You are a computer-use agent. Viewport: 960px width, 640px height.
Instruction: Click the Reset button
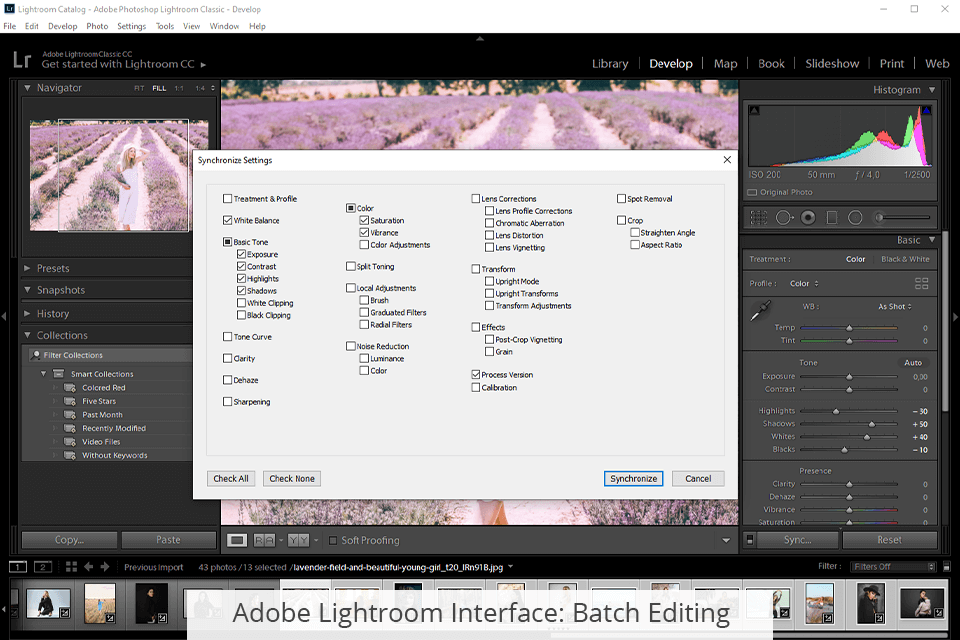(890, 540)
